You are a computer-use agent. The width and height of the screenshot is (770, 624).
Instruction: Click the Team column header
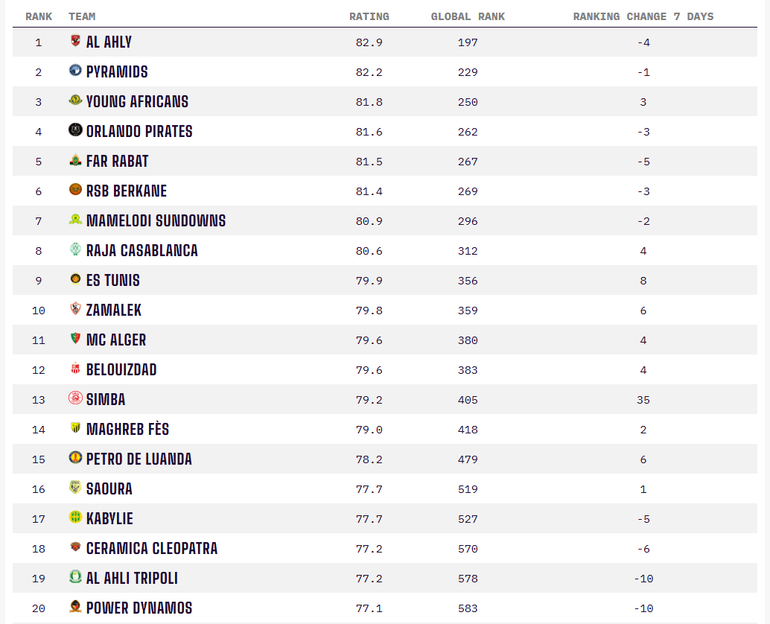(x=82, y=16)
